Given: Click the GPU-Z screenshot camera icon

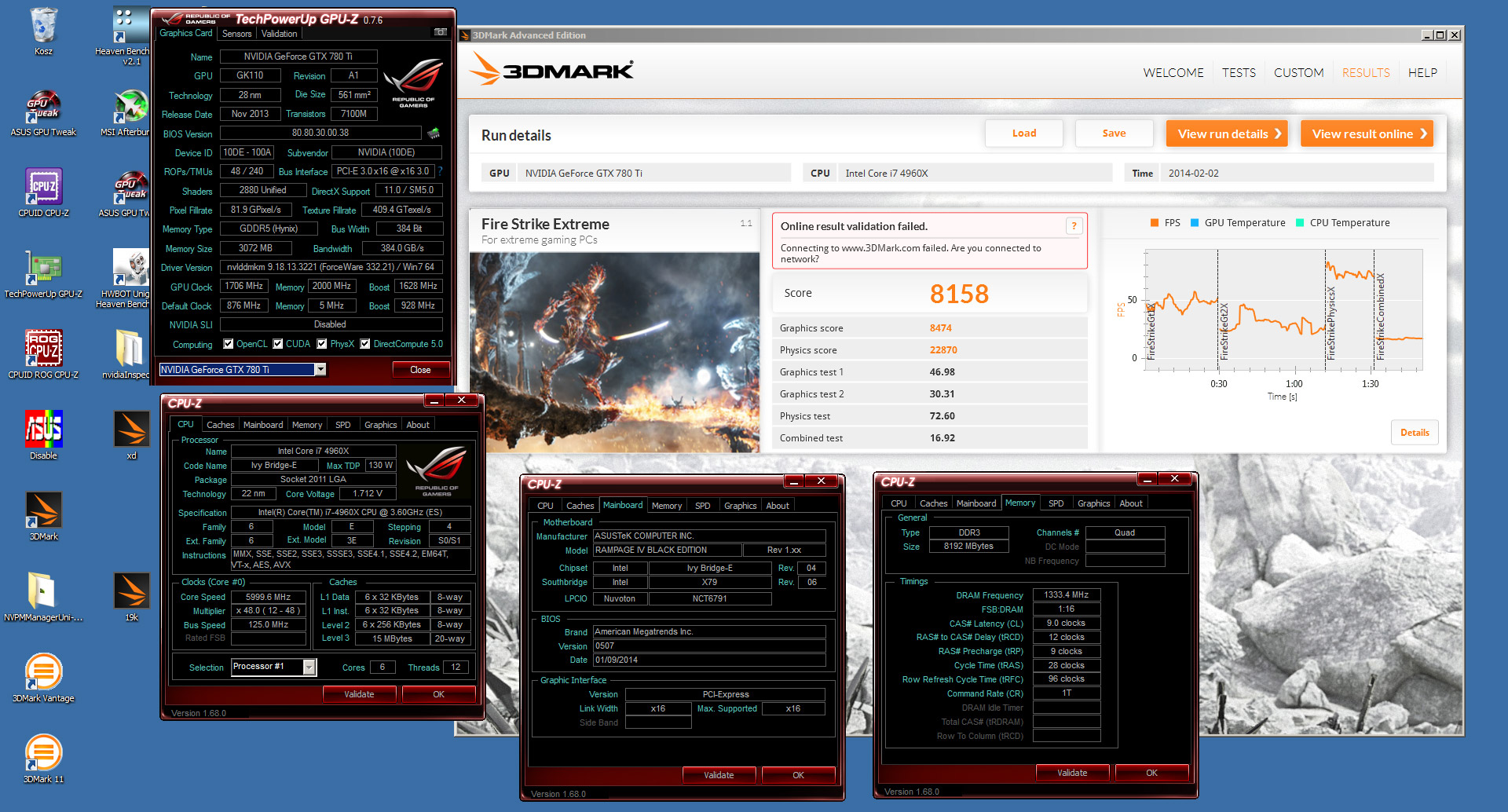Looking at the screenshot, I should [x=441, y=32].
